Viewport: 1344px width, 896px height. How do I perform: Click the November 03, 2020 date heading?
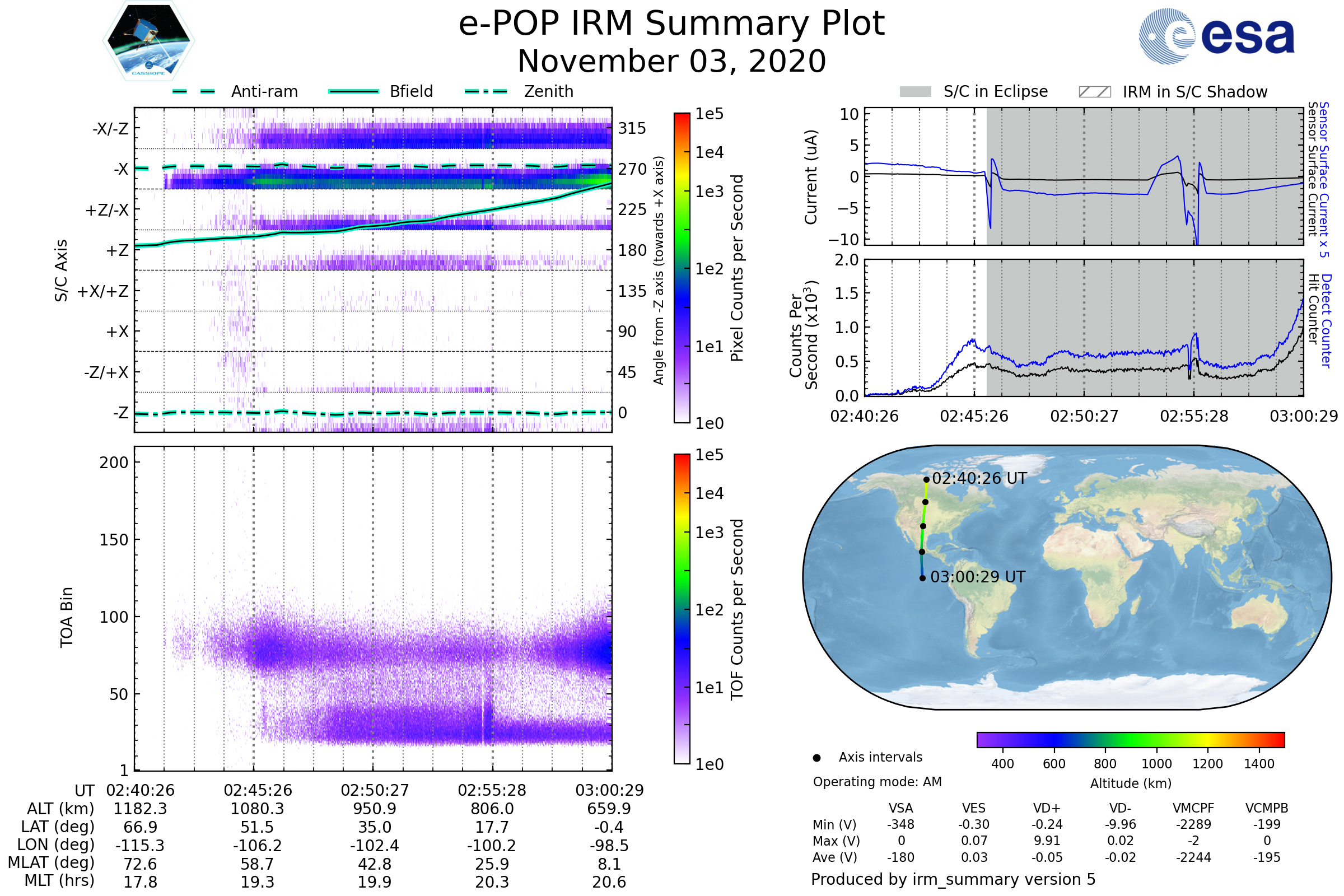point(671,62)
